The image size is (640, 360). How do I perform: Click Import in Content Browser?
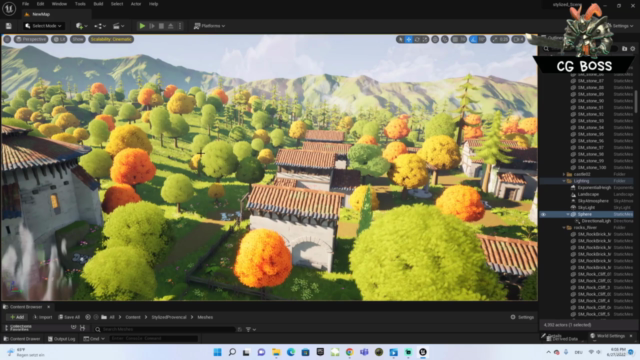tap(42, 317)
